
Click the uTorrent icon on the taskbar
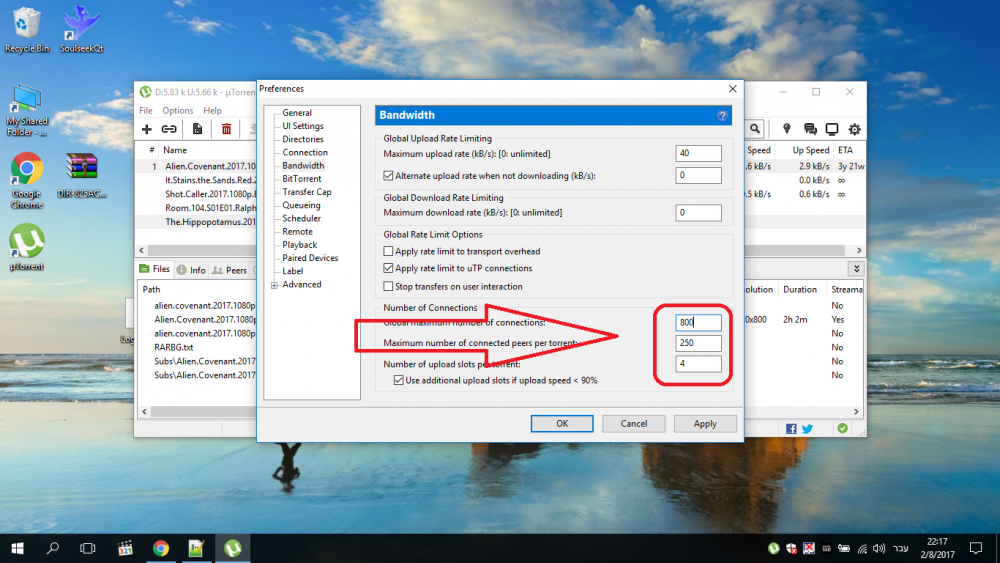coord(233,548)
